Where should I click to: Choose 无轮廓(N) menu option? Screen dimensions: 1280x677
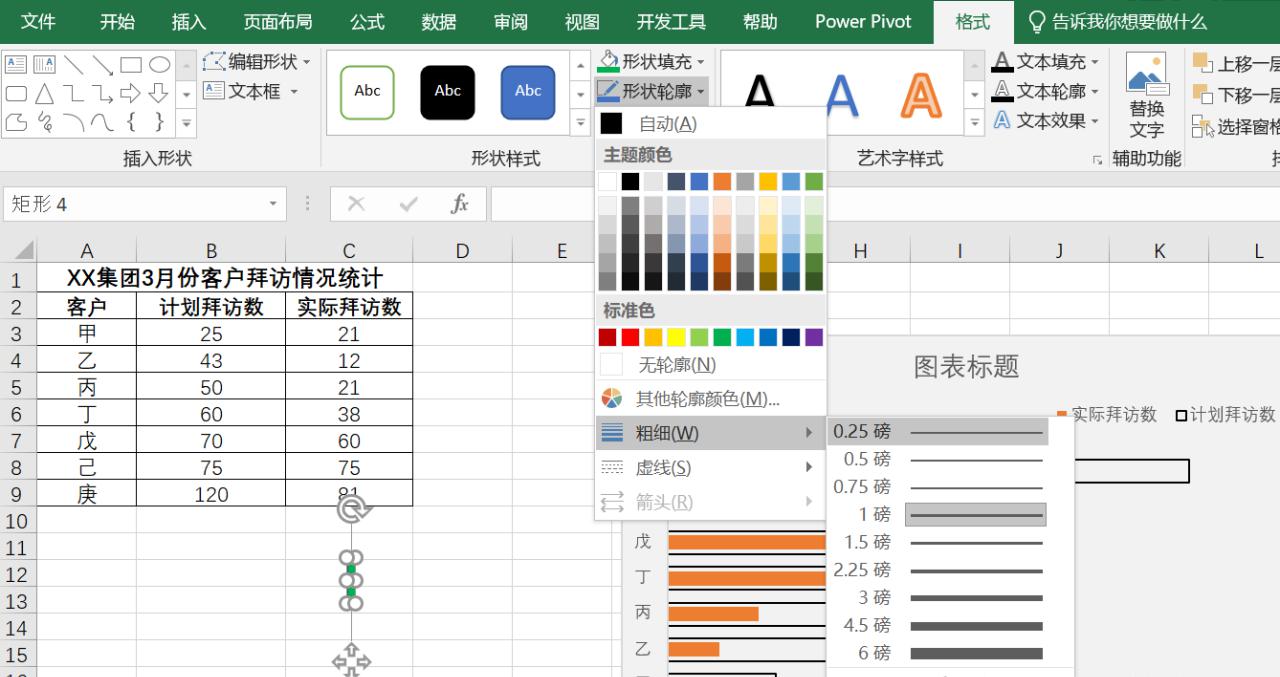pos(710,365)
